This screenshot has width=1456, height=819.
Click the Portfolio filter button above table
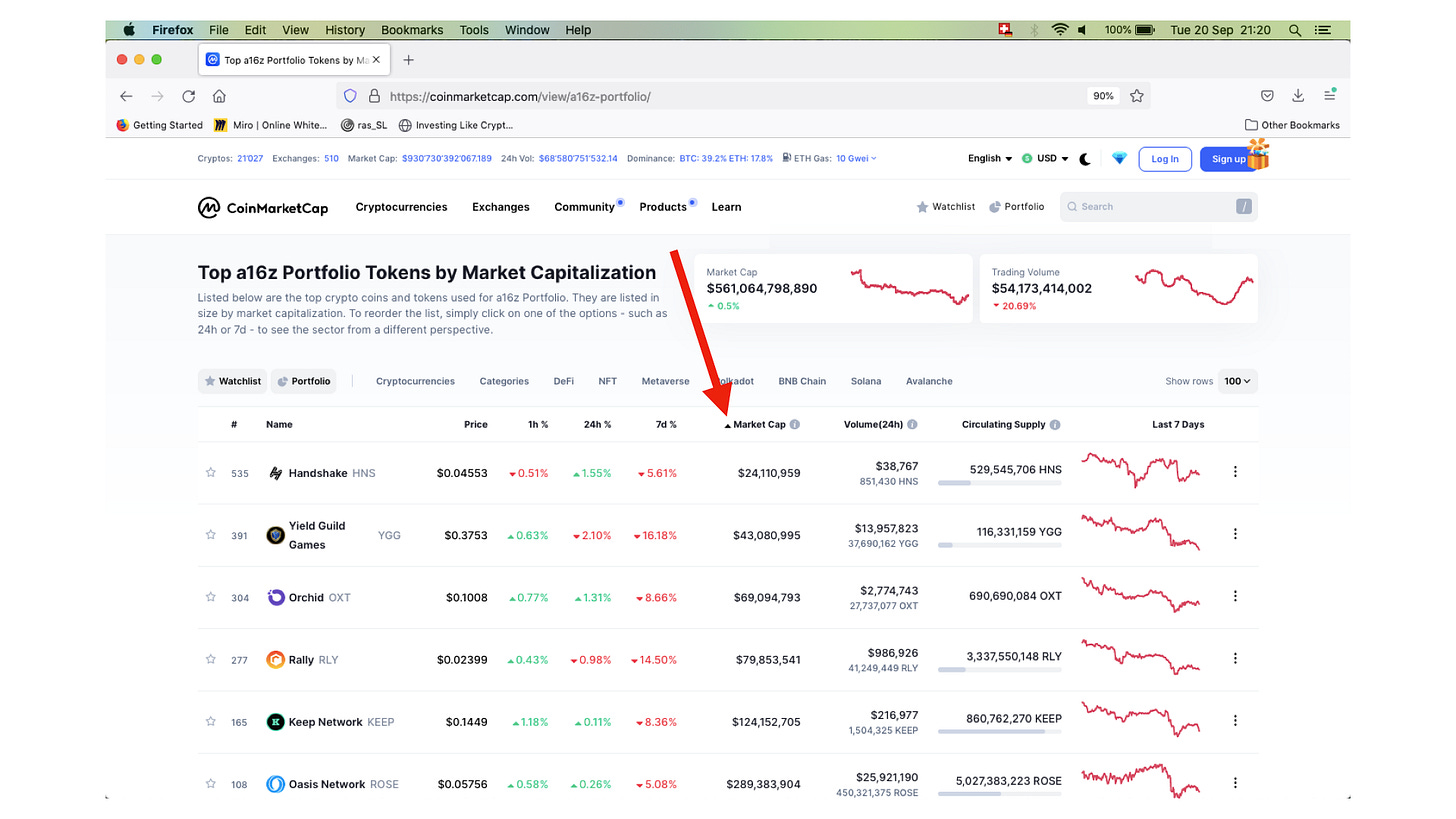pyautogui.click(x=303, y=381)
